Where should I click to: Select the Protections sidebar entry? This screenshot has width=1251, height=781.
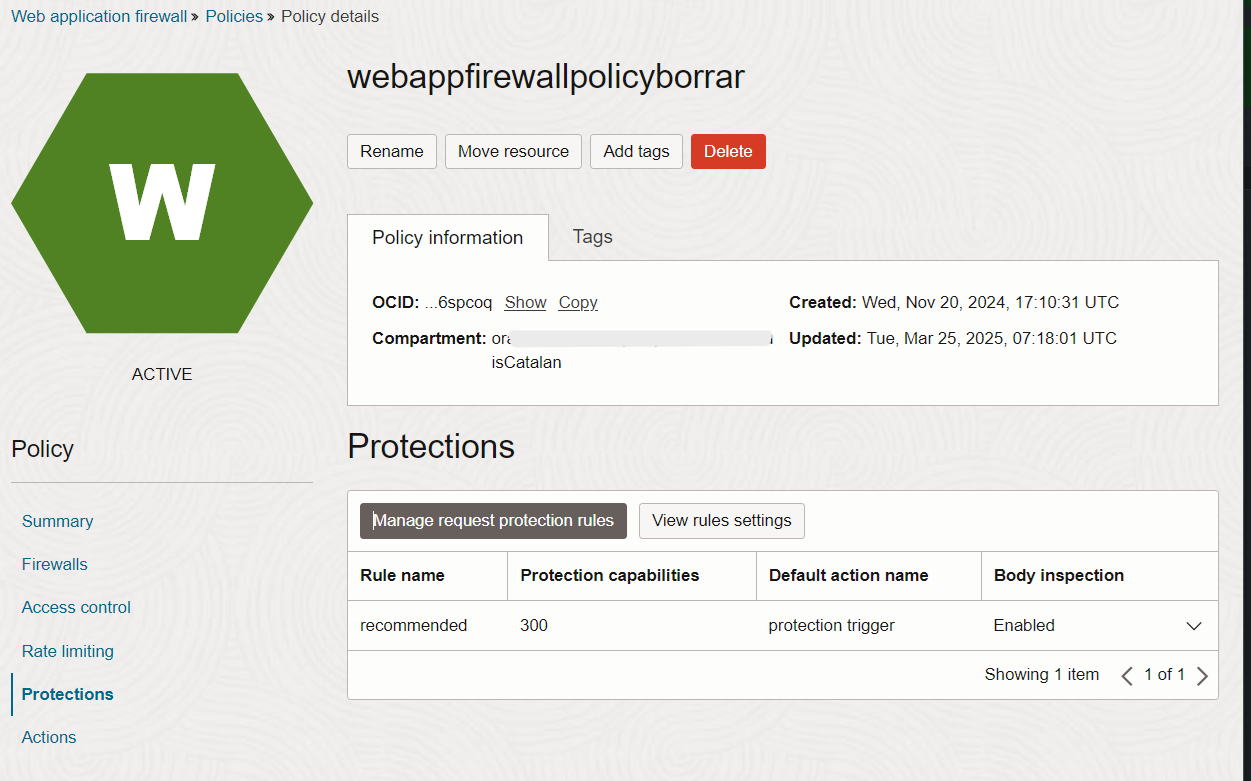pyautogui.click(x=67, y=694)
